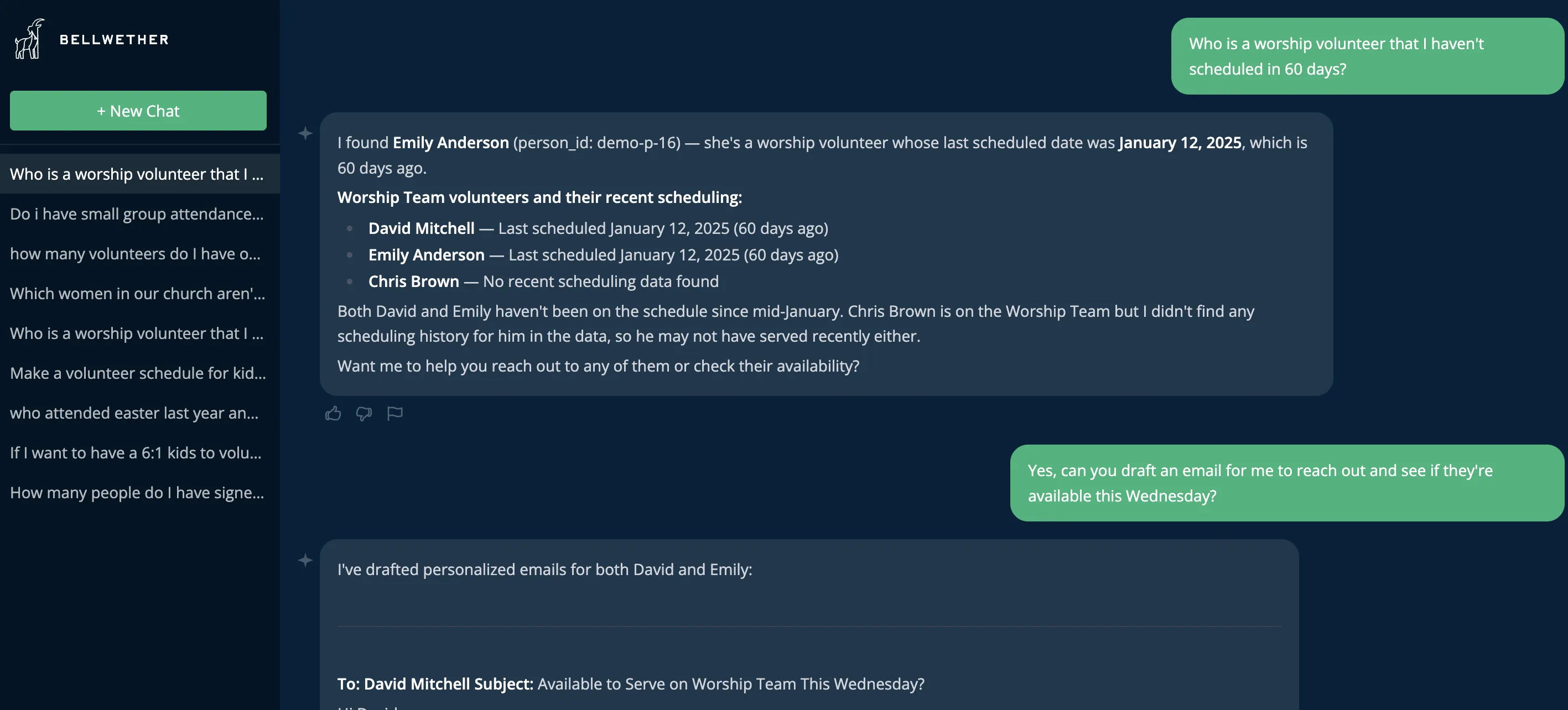Open the active worship volunteer chat

tap(138, 174)
